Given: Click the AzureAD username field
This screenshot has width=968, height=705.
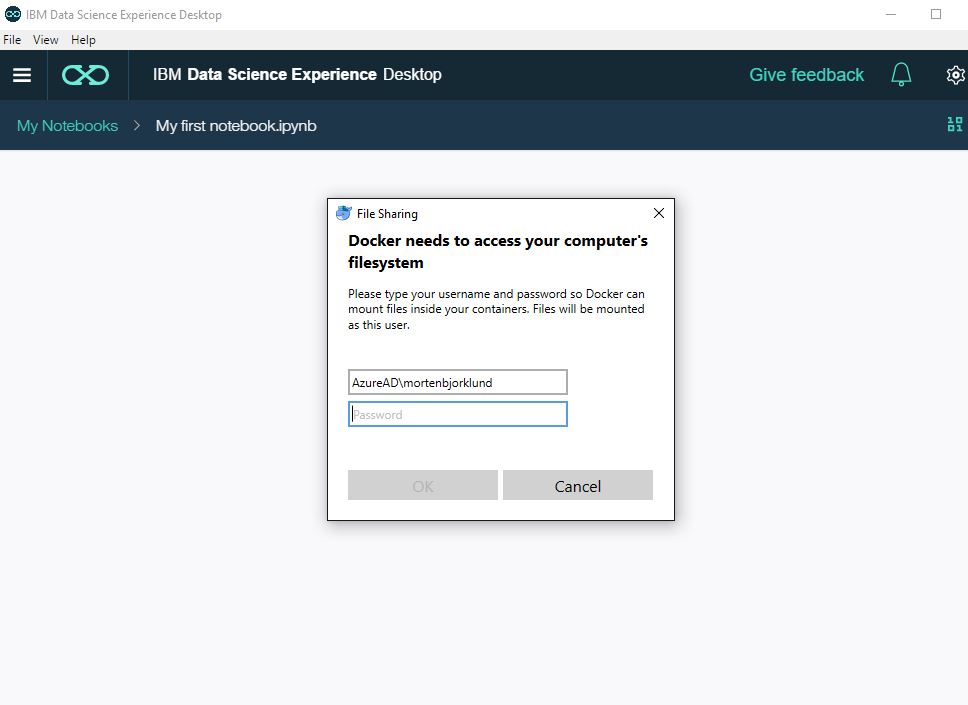Looking at the screenshot, I should (x=457, y=381).
